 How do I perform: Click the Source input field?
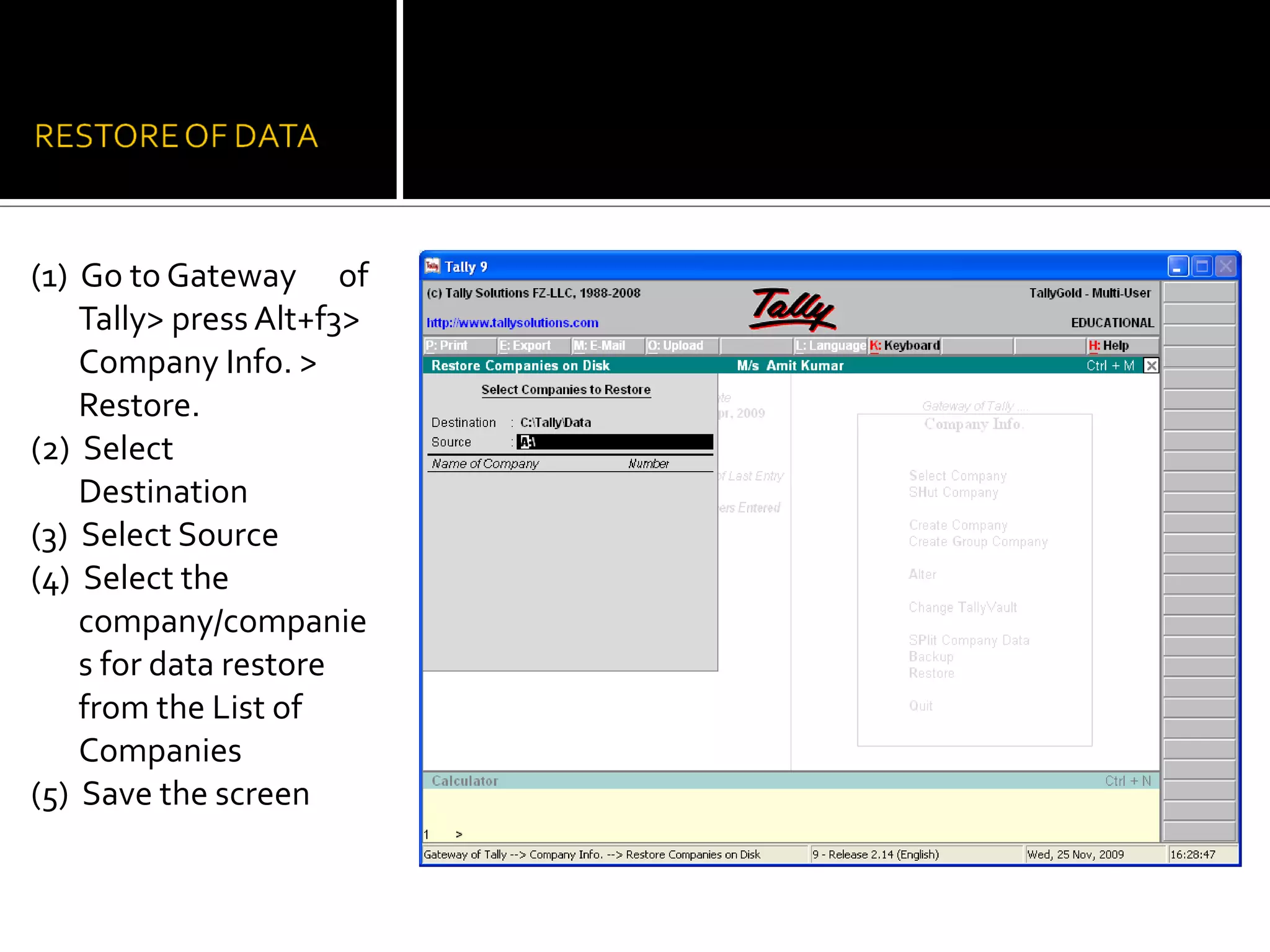click(615, 442)
